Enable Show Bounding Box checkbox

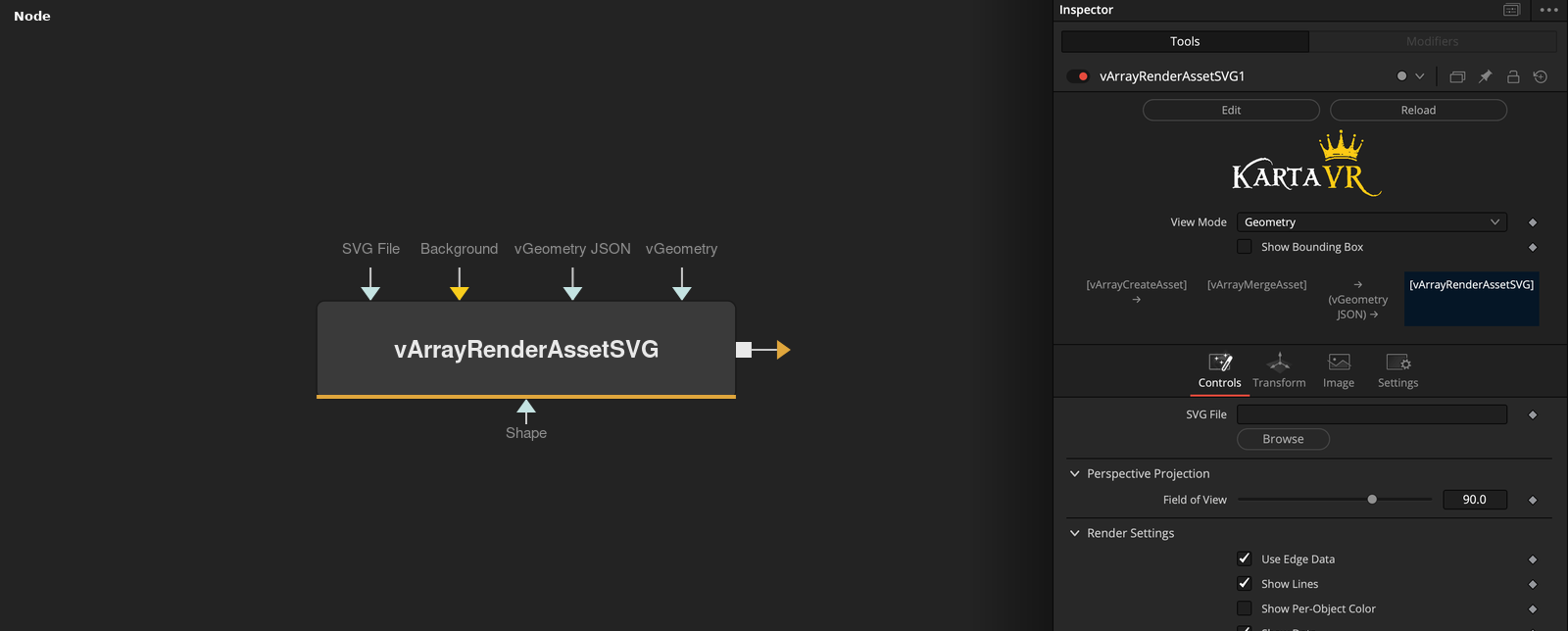pyautogui.click(x=1245, y=247)
